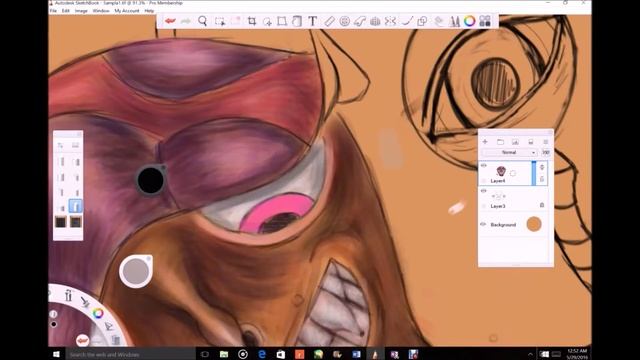Undo the last stroke using toolbar arrow
The image size is (640, 360).
click(170, 21)
